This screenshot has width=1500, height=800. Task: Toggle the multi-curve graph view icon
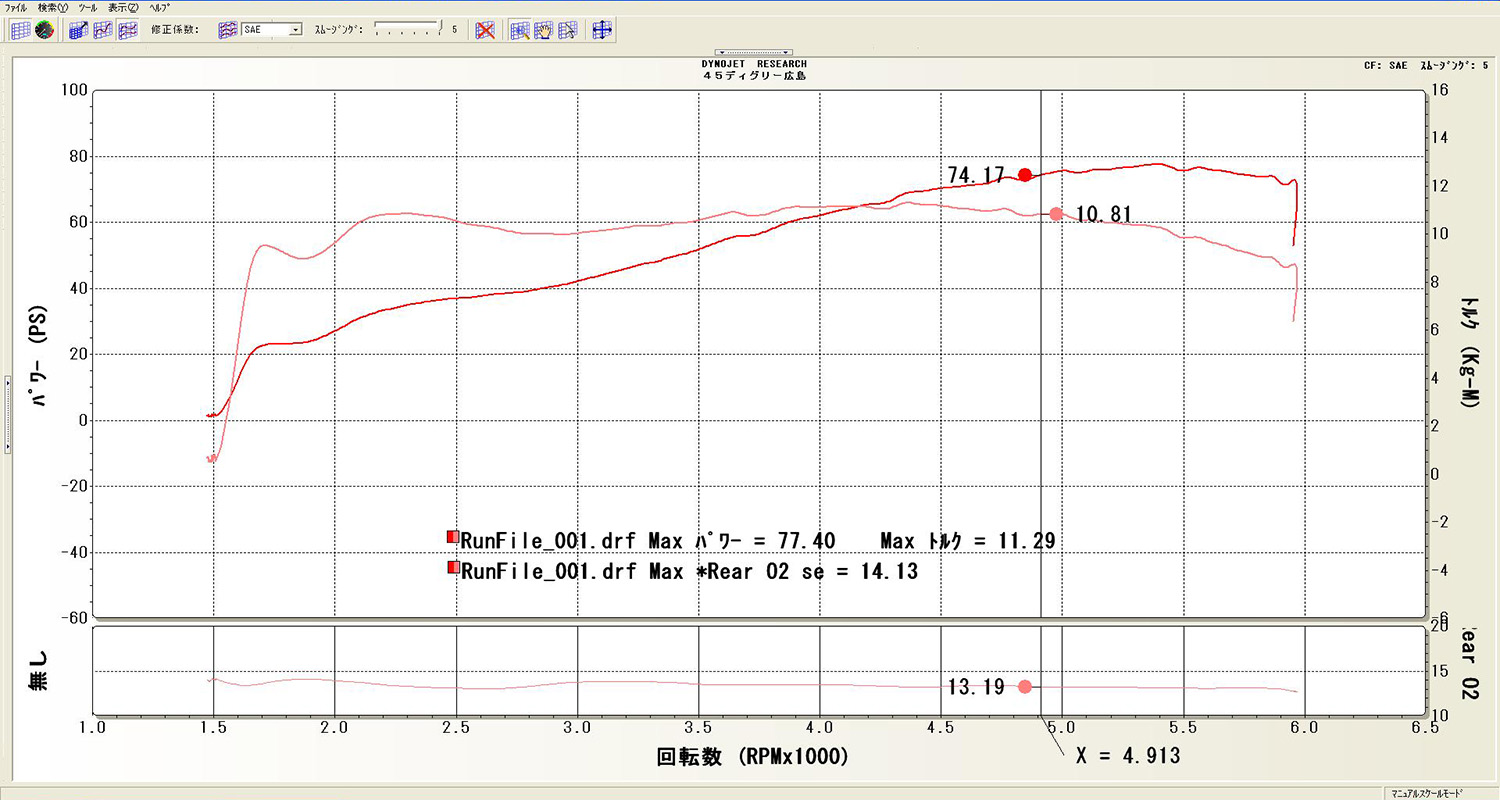pyautogui.click(x=127, y=30)
